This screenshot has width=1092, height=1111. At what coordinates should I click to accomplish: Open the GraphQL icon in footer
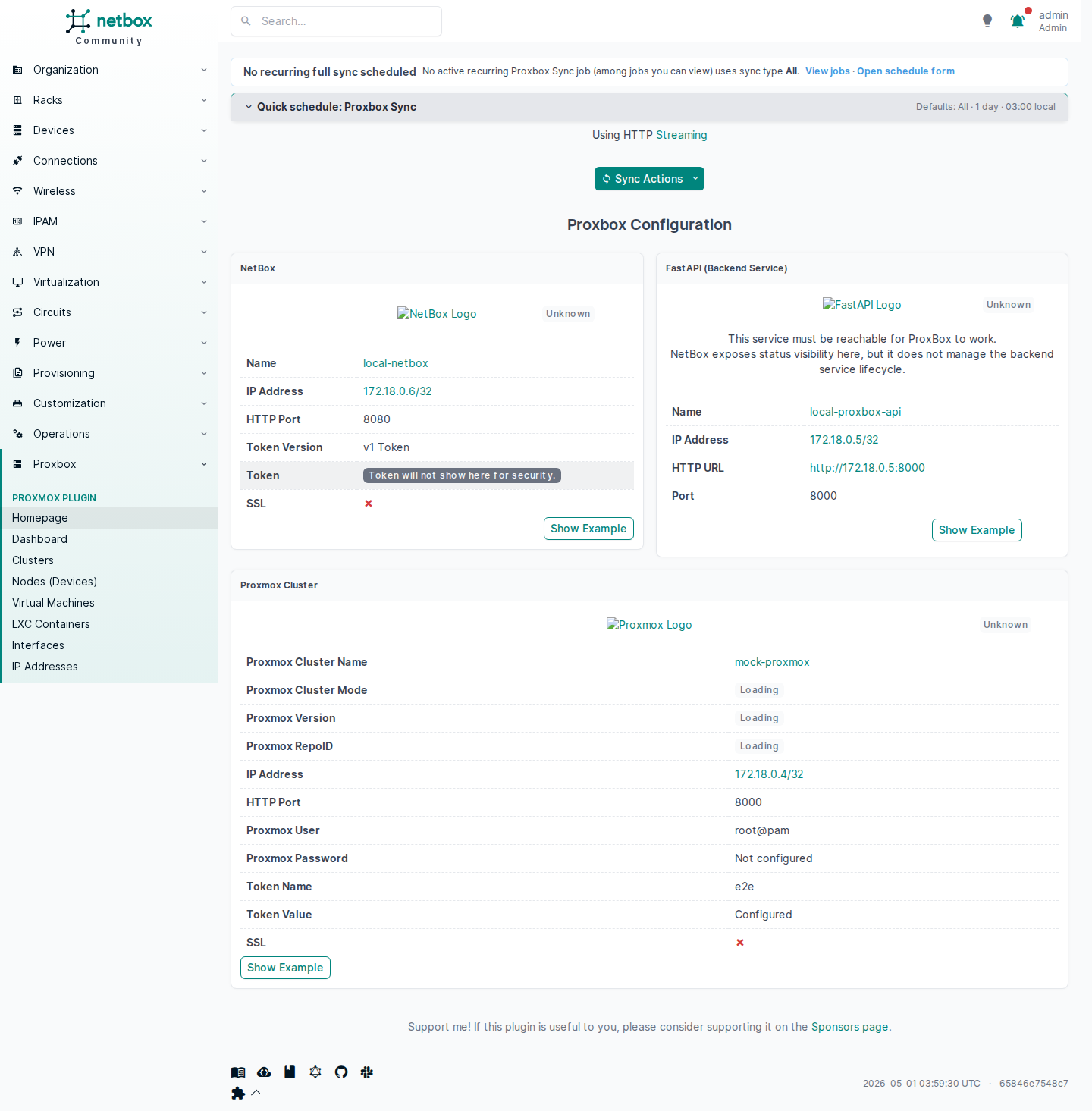315,1072
